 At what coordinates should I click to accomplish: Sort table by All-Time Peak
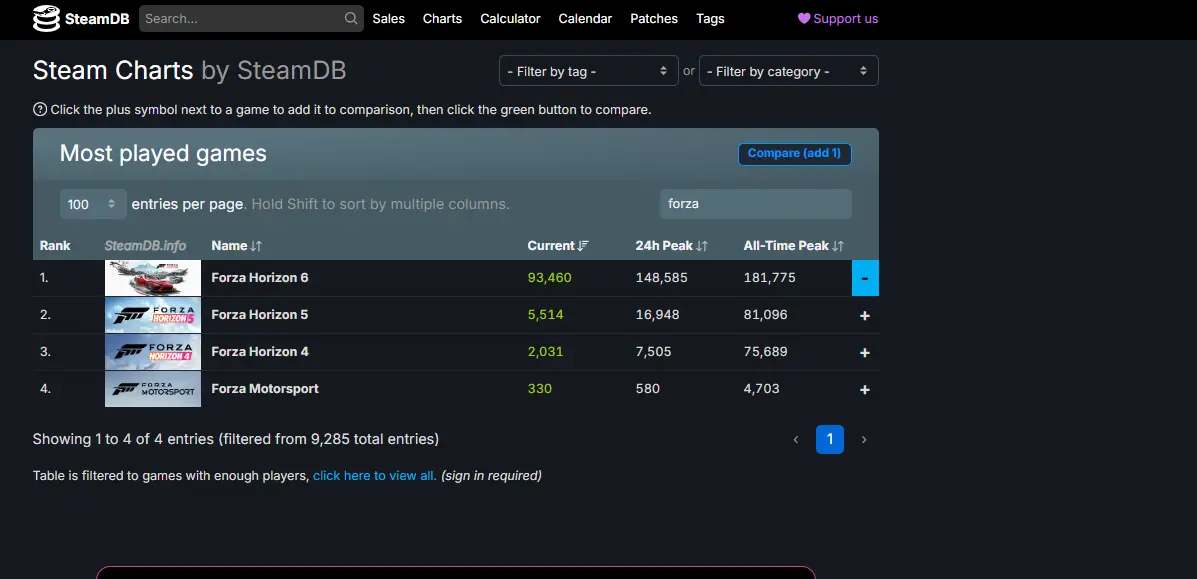793,245
